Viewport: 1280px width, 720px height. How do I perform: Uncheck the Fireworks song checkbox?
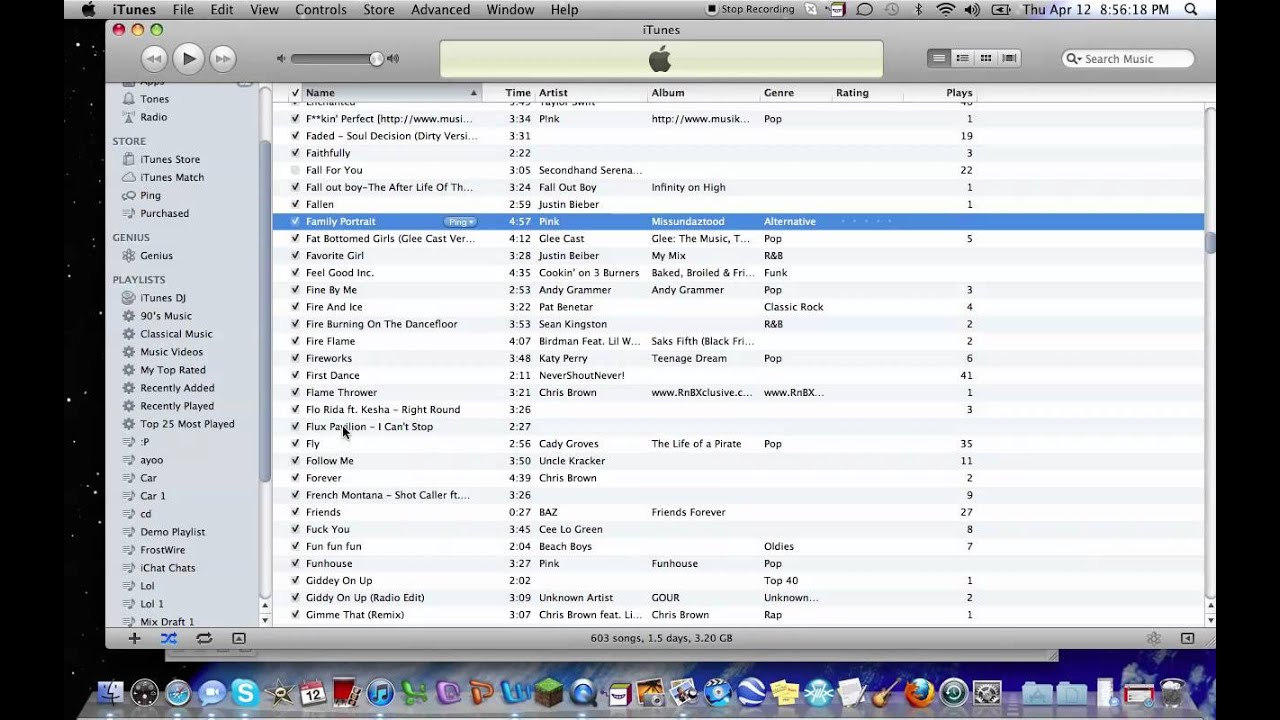click(x=295, y=358)
